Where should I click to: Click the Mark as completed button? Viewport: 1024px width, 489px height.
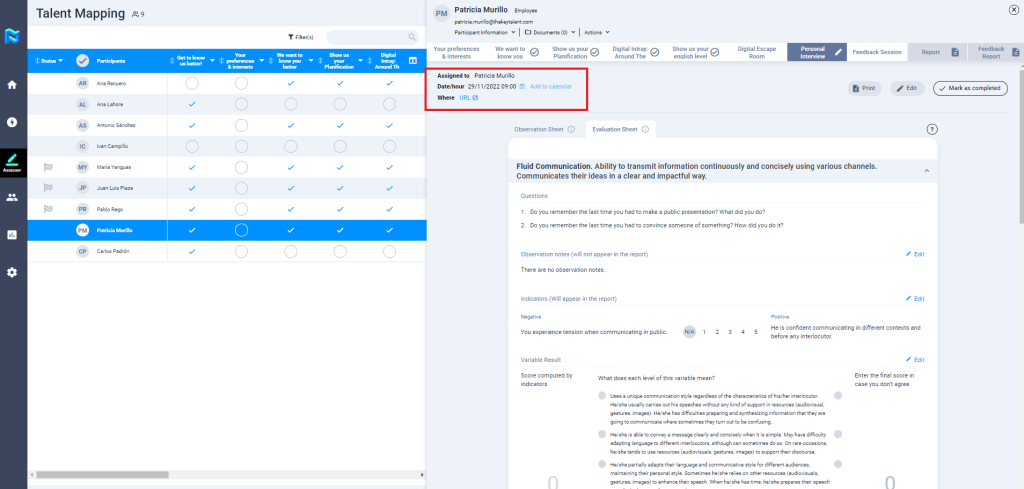tap(969, 88)
